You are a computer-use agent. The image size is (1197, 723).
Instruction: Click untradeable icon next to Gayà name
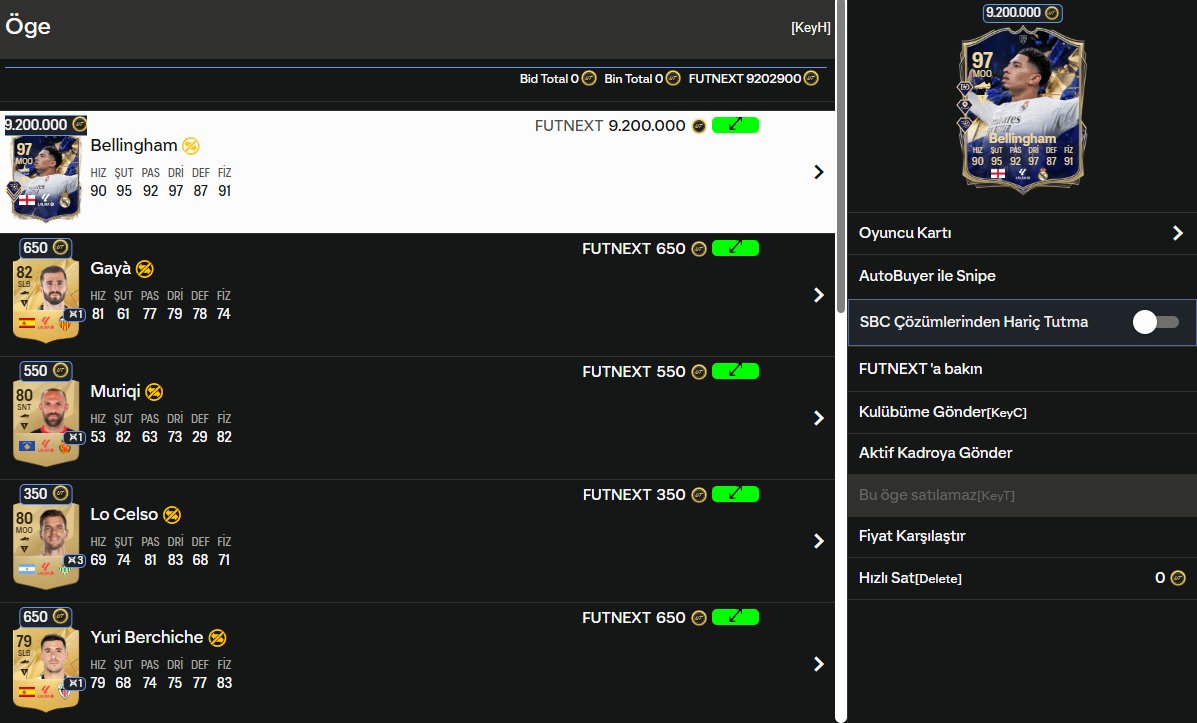coord(144,269)
